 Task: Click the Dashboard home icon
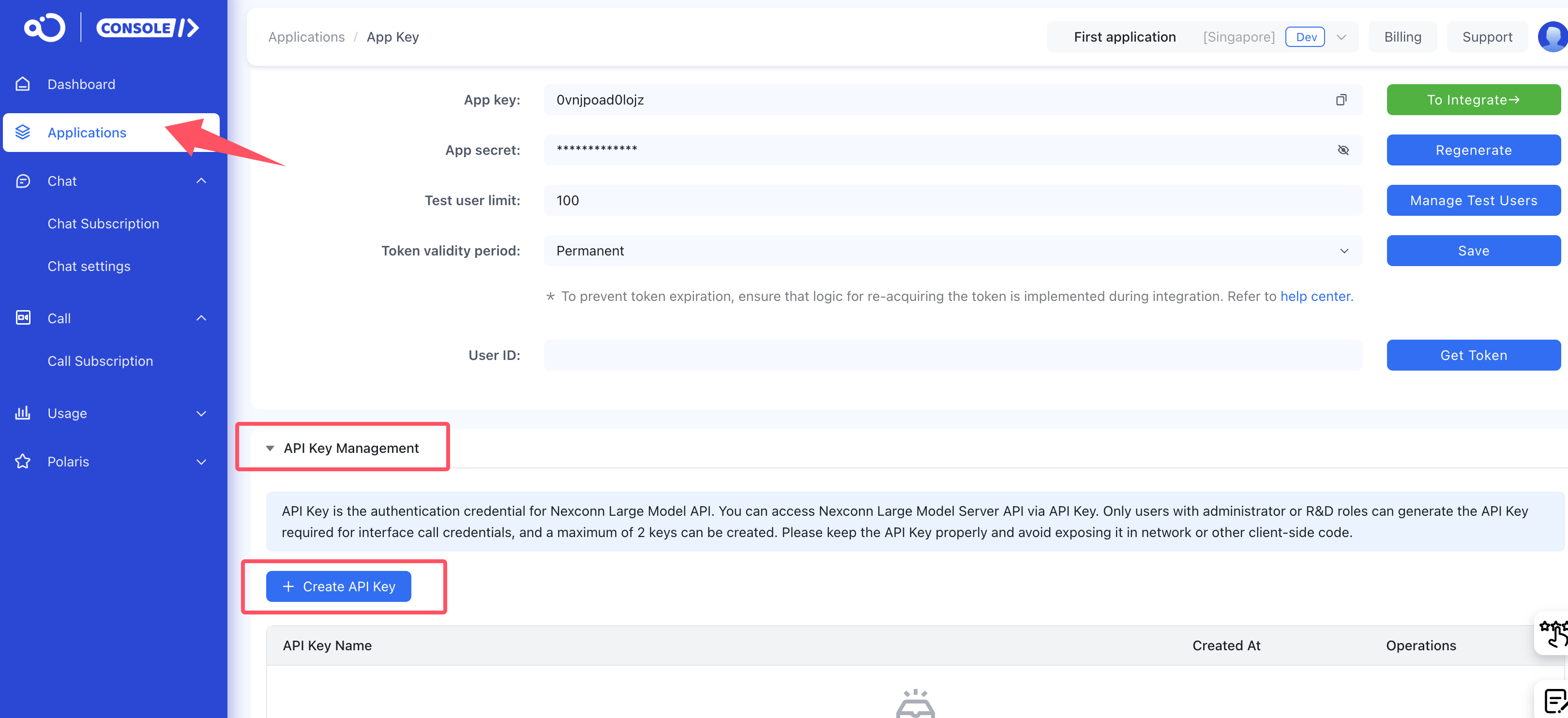pos(23,84)
